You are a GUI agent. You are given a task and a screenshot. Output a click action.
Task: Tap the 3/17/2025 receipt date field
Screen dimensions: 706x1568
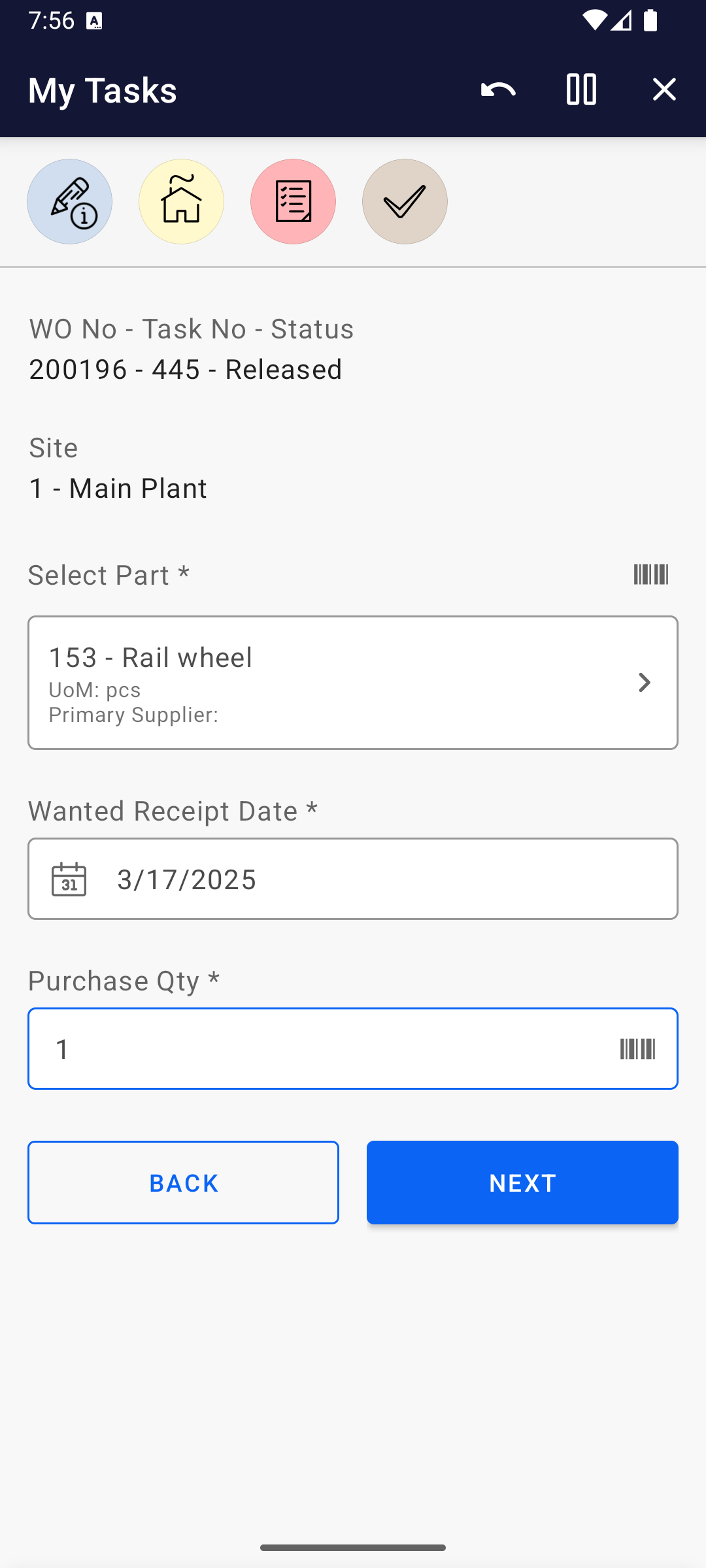pos(392,879)
